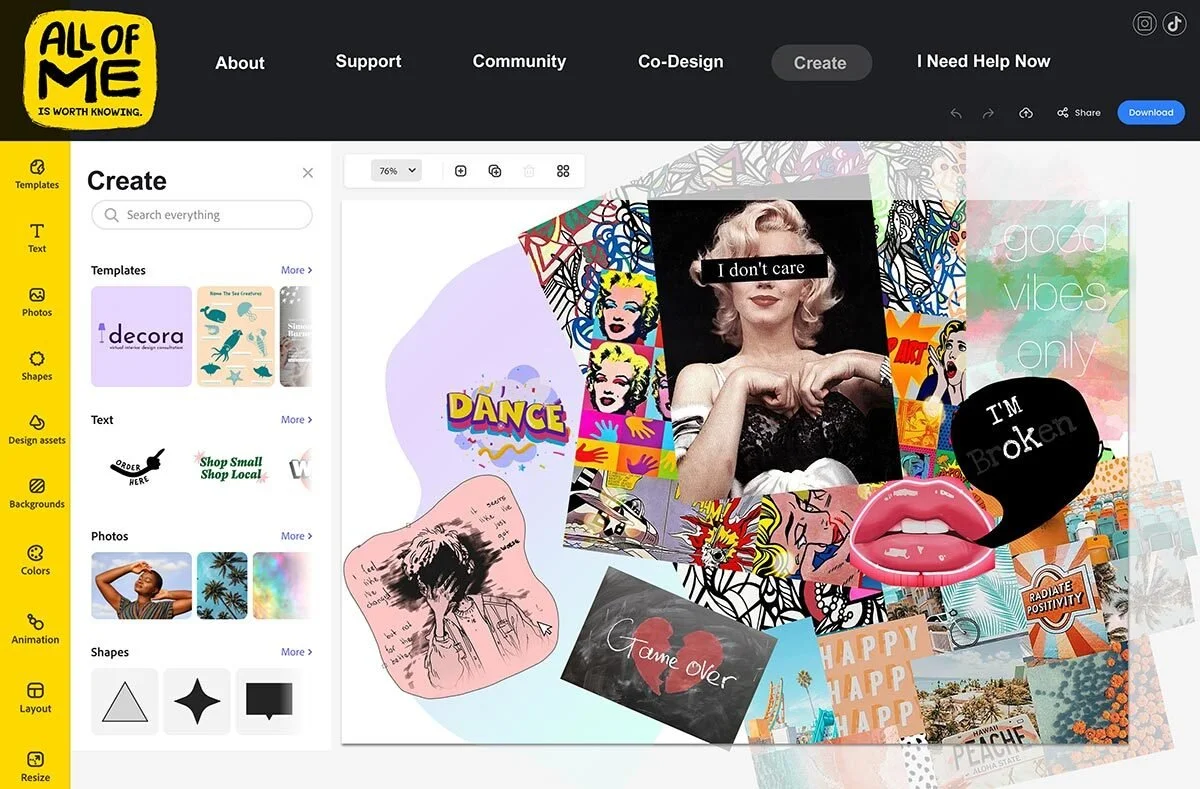
Task: Click the Instagram icon
Action: (x=1145, y=24)
